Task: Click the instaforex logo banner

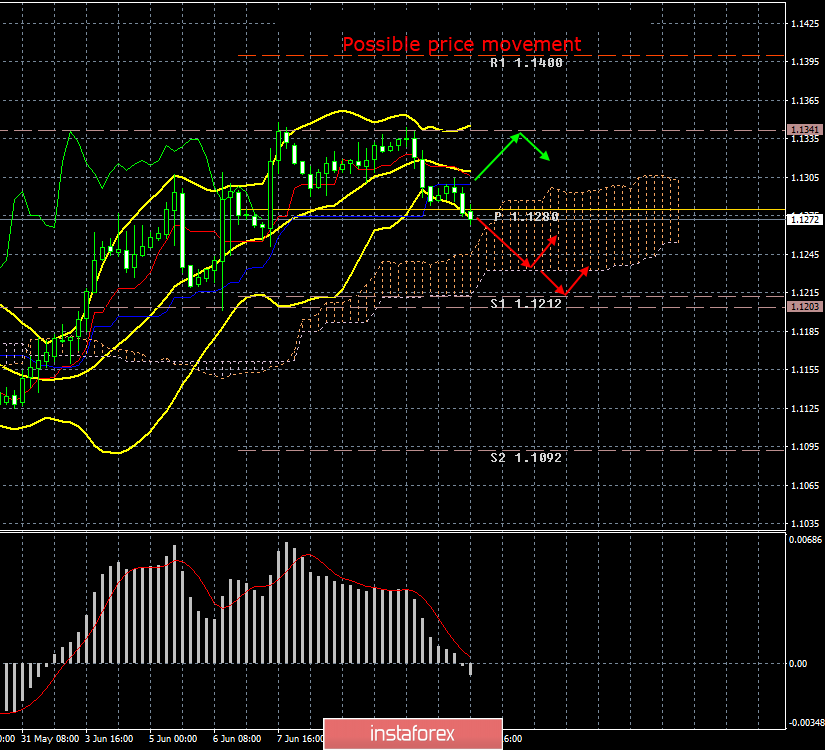Action: pyautogui.click(x=412, y=731)
